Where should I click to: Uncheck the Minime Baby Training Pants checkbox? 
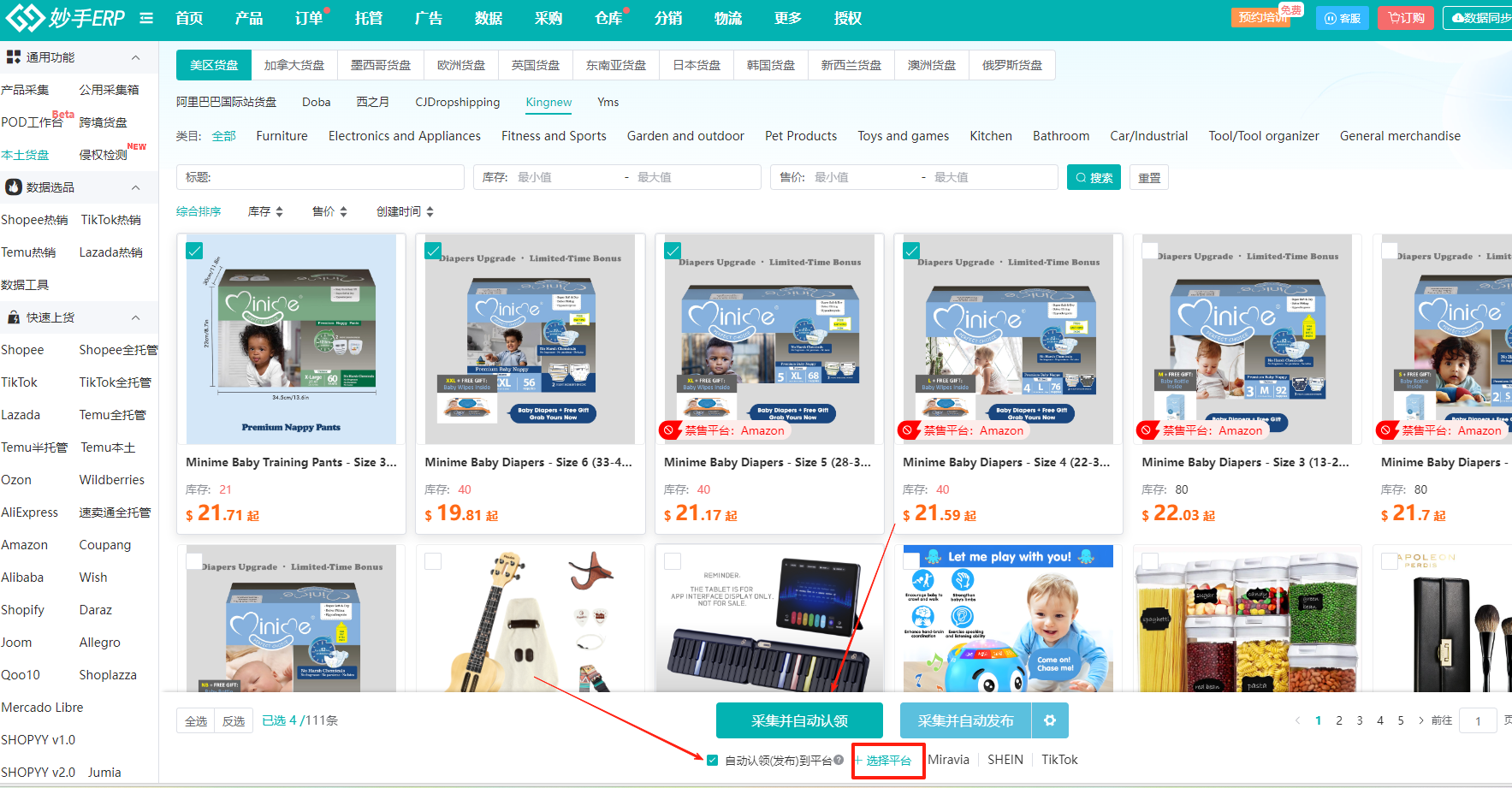pyautogui.click(x=195, y=251)
